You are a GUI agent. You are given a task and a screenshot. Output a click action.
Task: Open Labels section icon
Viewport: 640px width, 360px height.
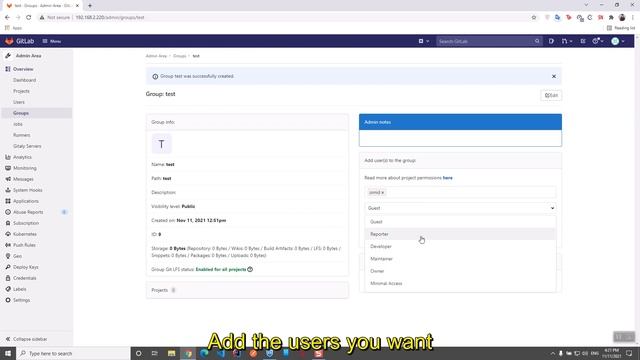[x=8, y=289]
